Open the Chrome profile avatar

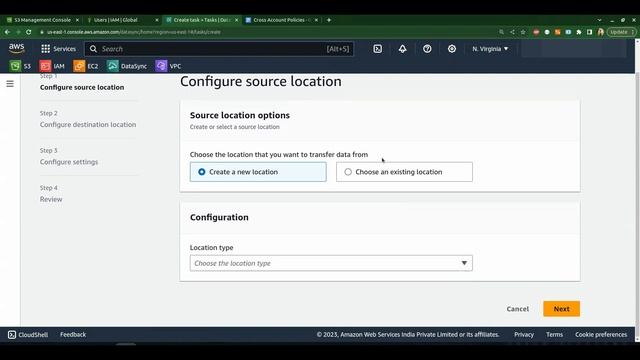click(600, 32)
